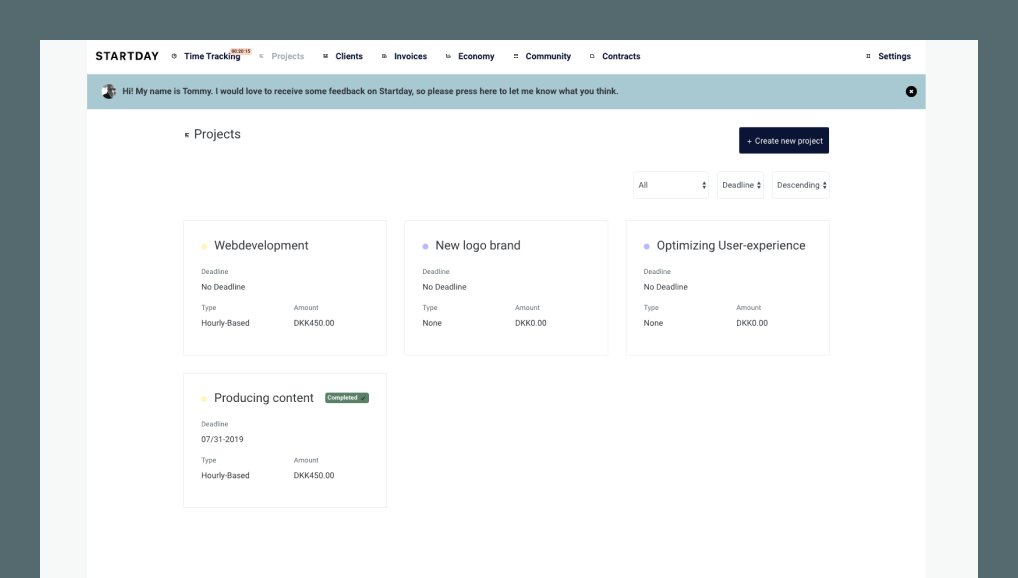Click Tommy's avatar in feedback banner
This screenshot has height=578, width=1018.
coord(109,92)
